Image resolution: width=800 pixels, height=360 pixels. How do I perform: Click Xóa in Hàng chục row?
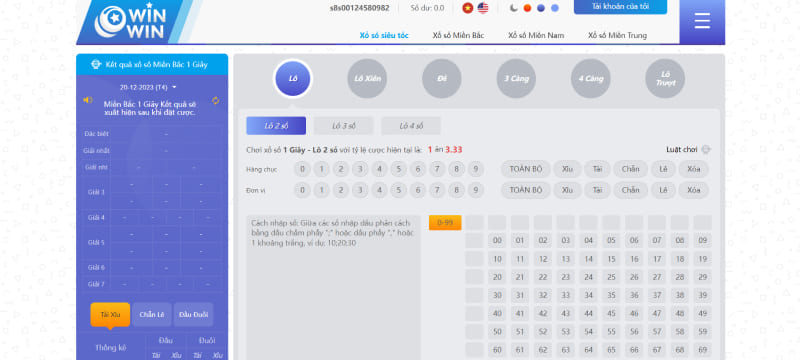click(693, 169)
